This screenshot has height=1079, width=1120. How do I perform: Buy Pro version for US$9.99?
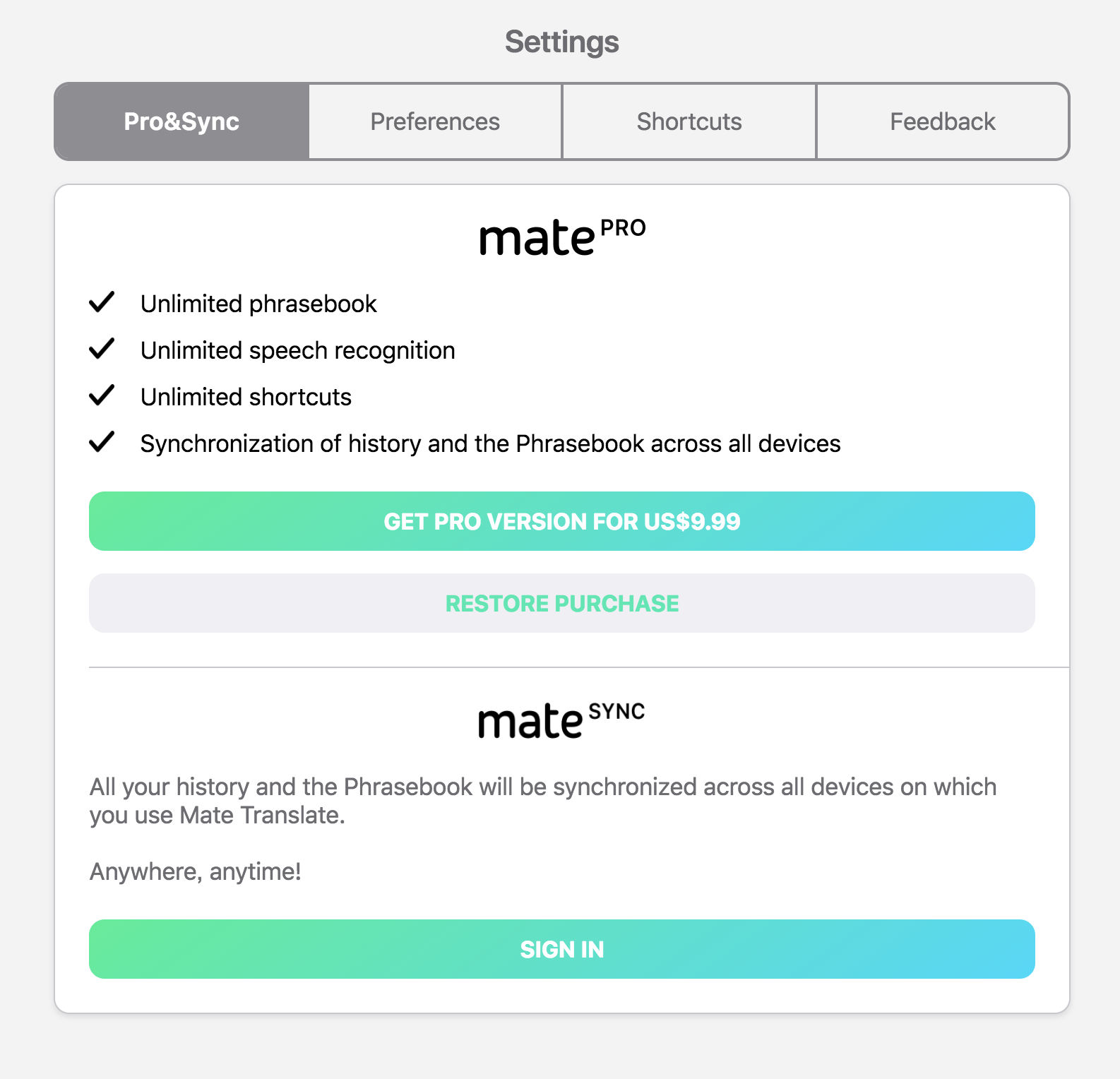coord(562,521)
